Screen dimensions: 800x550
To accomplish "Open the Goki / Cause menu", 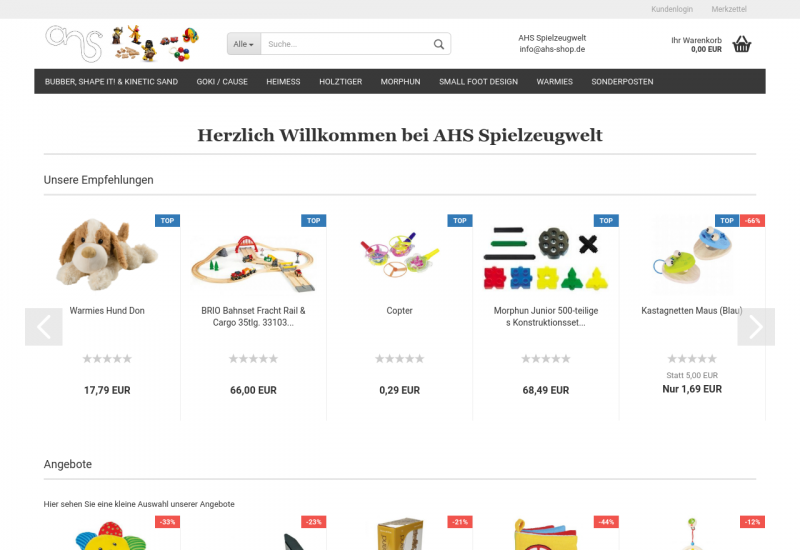I will coord(222,82).
